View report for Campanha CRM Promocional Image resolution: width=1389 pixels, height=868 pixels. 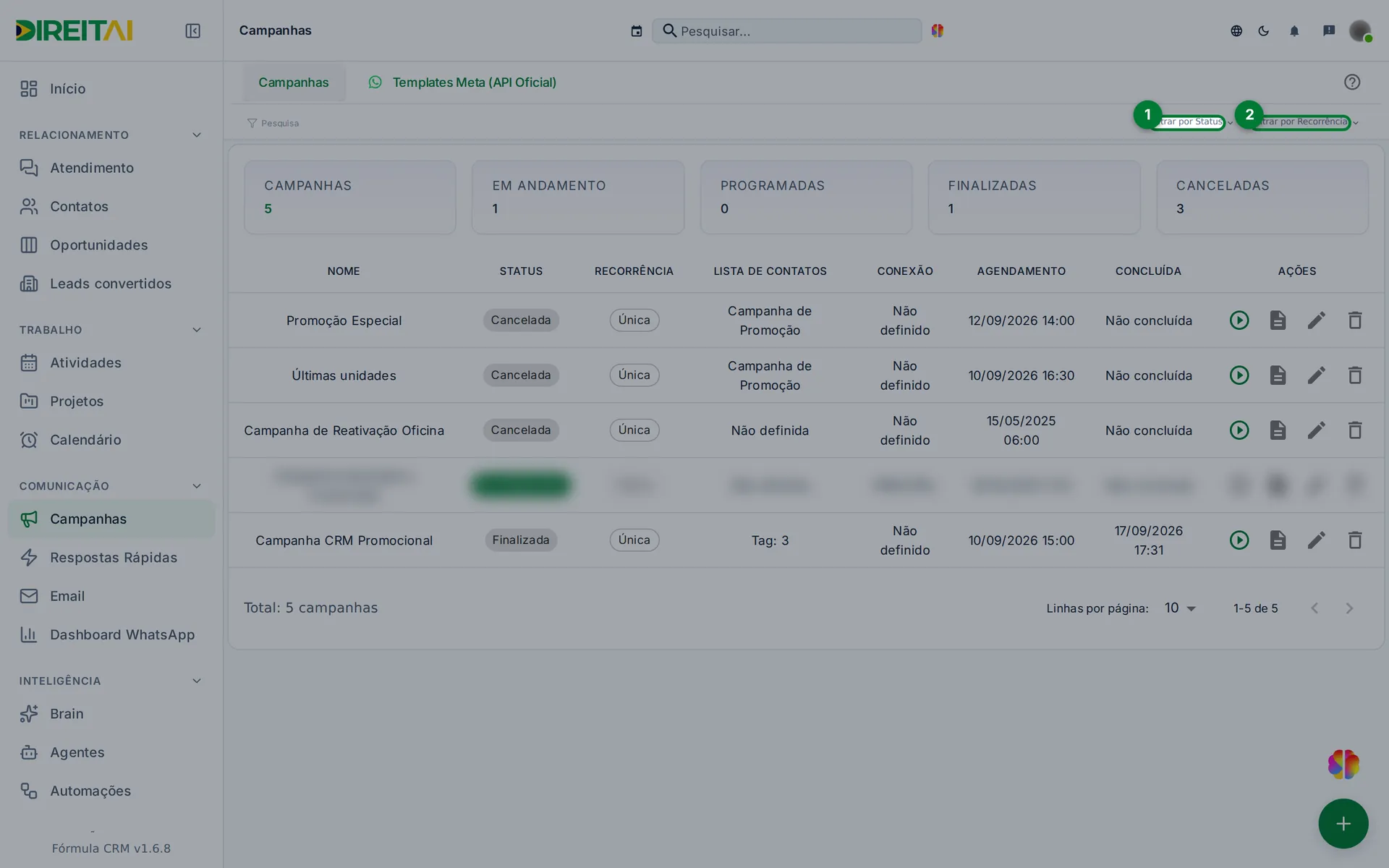pyautogui.click(x=1278, y=540)
